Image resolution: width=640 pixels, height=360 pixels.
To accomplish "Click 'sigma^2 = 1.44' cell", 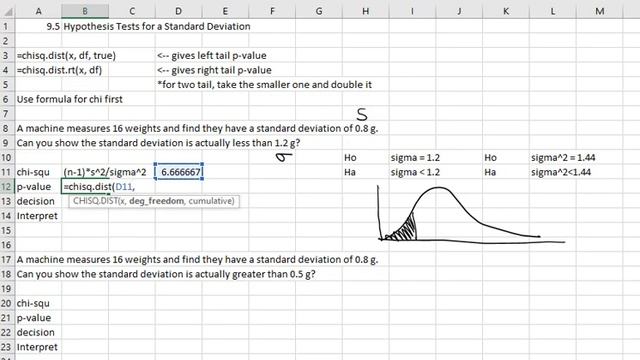I will 563,158.
